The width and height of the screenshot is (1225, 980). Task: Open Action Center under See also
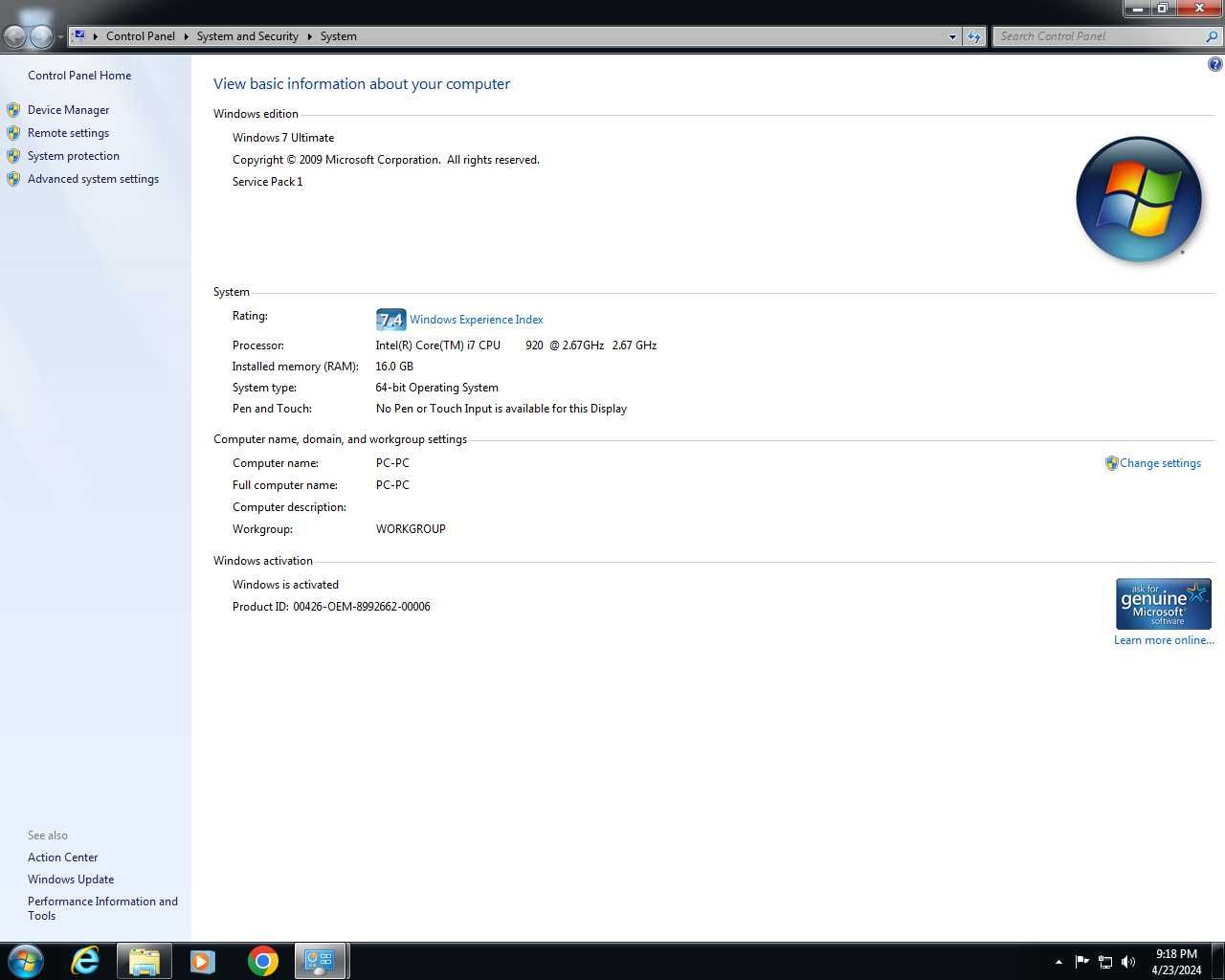[62, 857]
